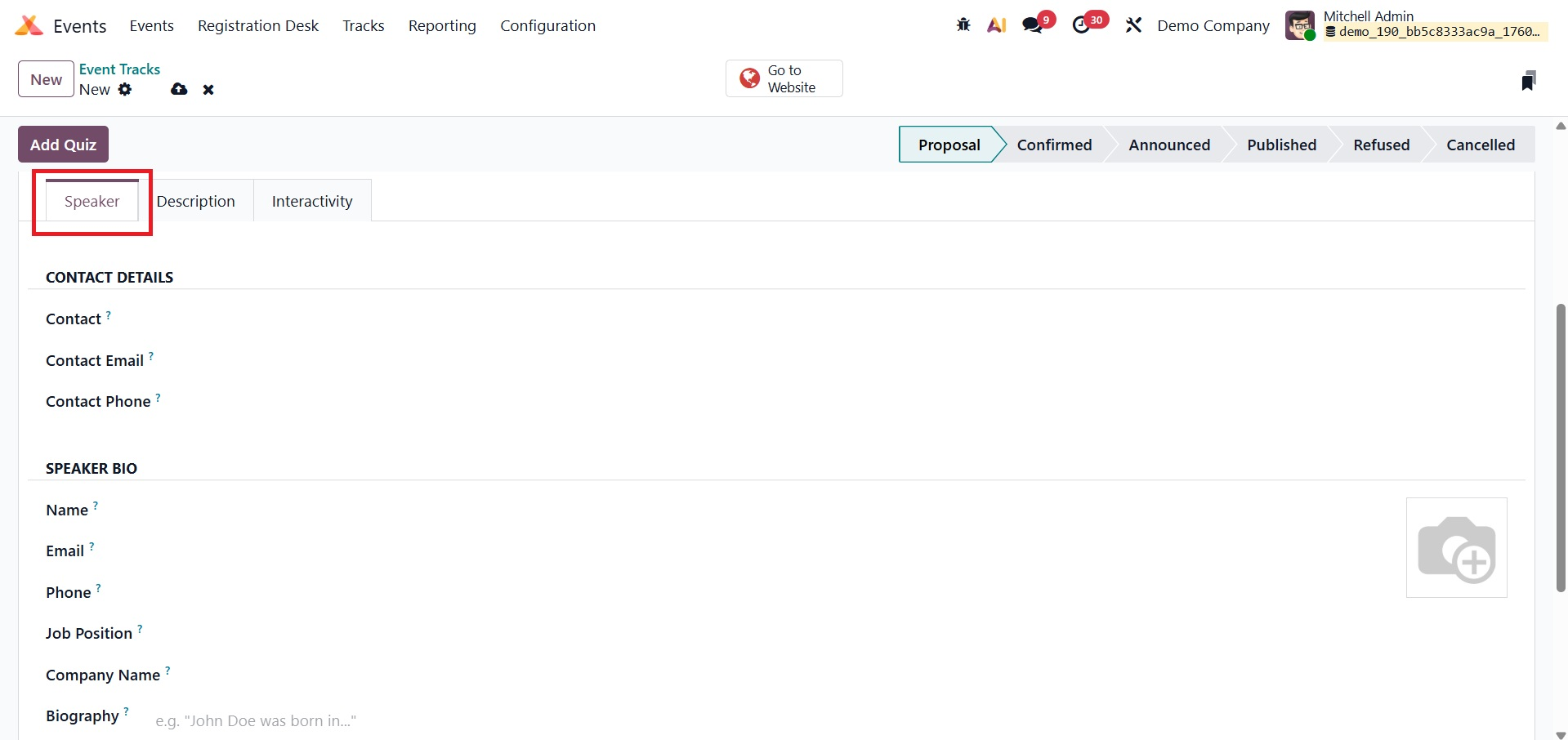This screenshot has width=1568, height=740.
Task: Set stage to Confirmed
Action: (x=1054, y=145)
